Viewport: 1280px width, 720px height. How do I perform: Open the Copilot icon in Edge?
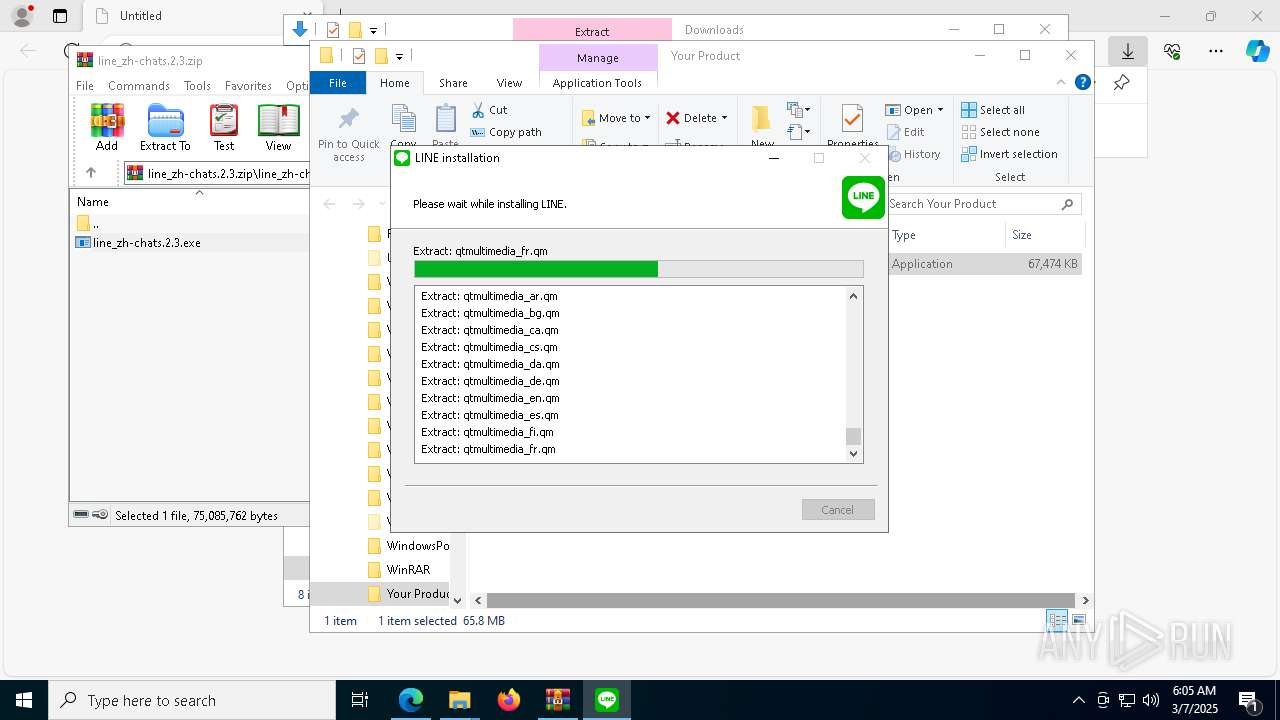coord(1257,51)
